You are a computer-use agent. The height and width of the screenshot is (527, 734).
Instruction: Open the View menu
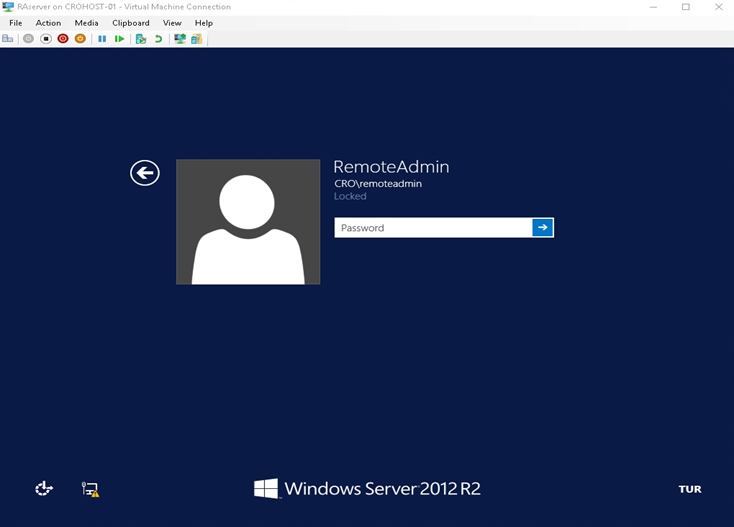pos(172,23)
